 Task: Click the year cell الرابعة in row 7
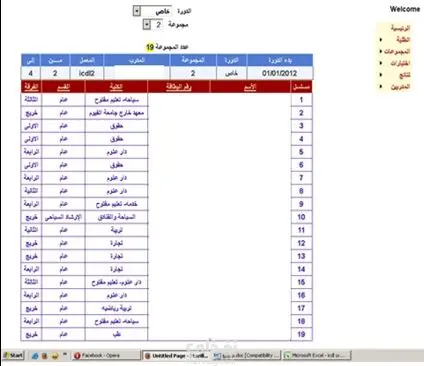click(x=31, y=178)
